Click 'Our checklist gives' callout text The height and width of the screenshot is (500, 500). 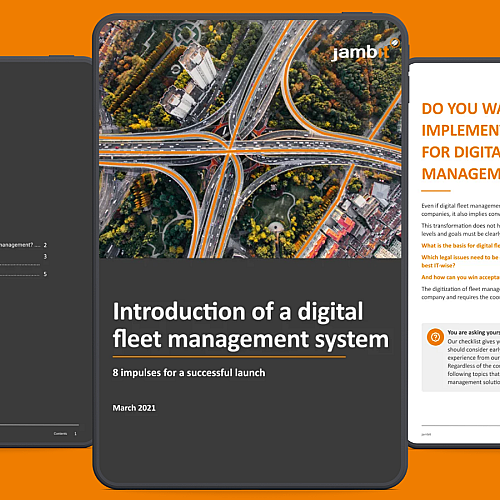click(474, 362)
